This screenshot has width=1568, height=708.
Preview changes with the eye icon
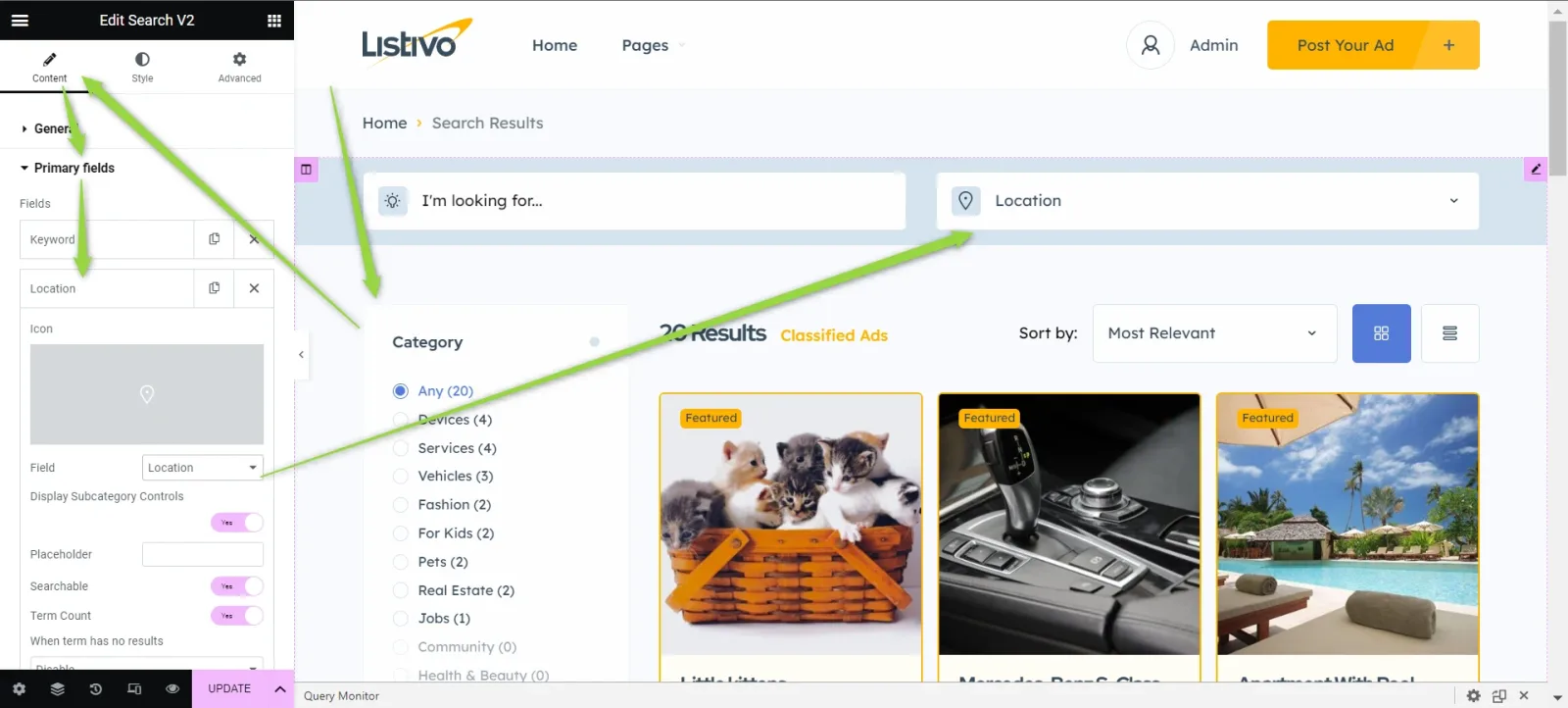(x=172, y=688)
